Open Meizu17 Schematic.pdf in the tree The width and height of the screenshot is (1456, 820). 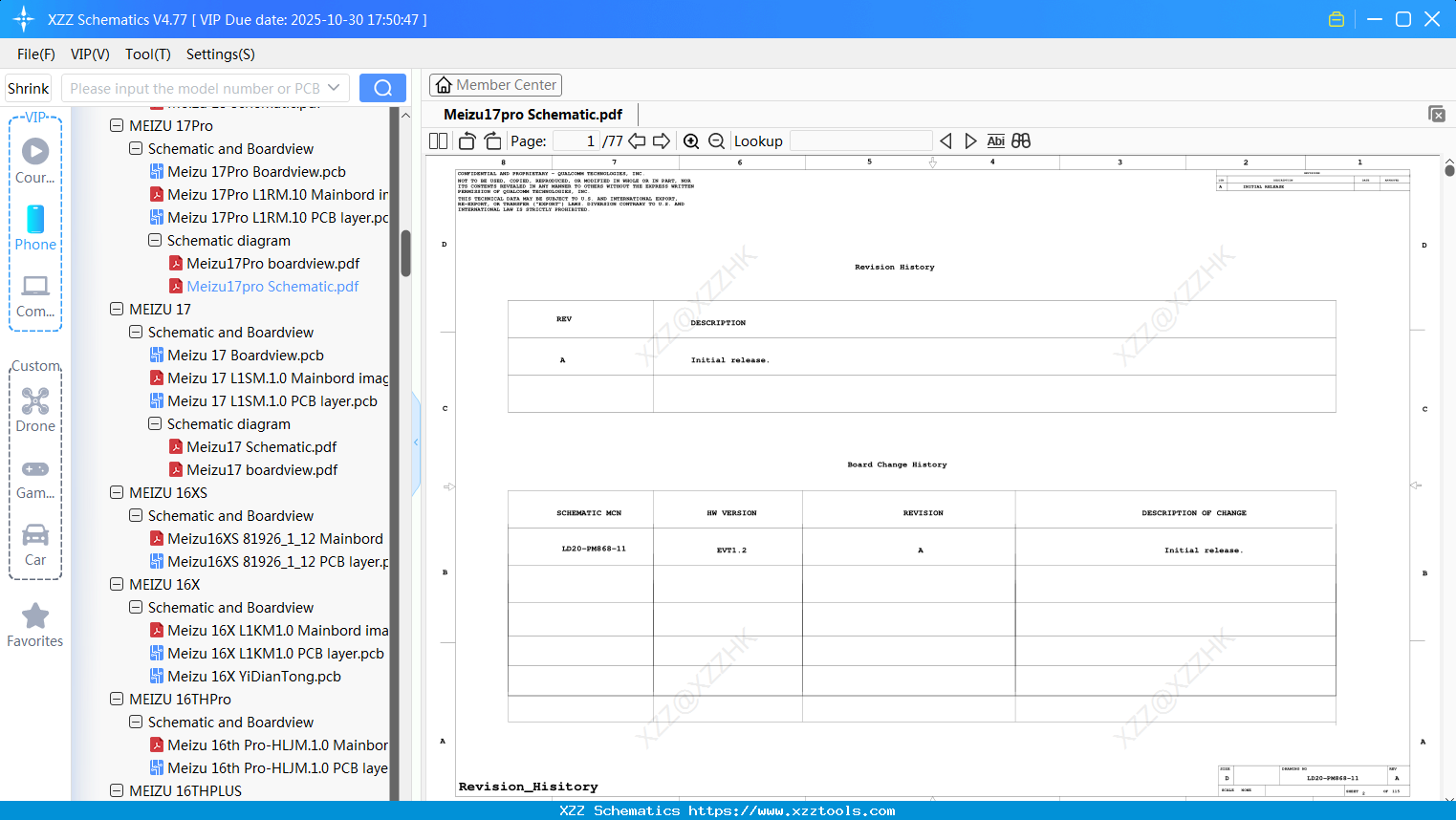261,447
